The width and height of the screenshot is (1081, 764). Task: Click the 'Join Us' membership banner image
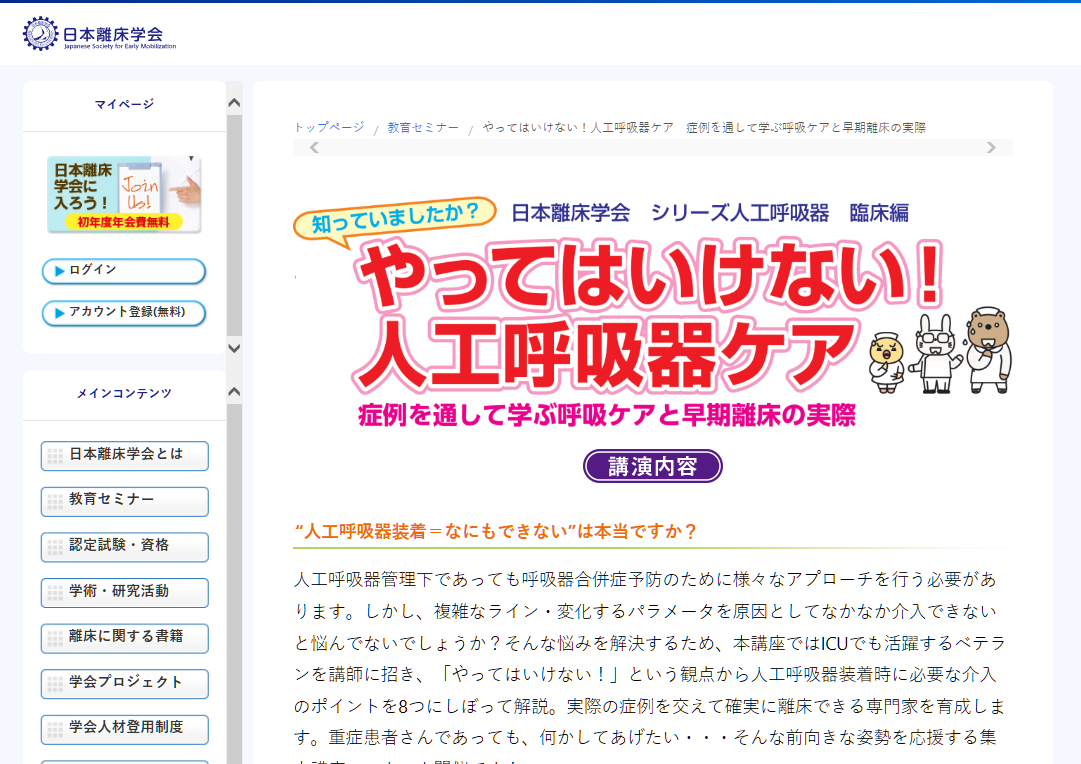point(124,194)
